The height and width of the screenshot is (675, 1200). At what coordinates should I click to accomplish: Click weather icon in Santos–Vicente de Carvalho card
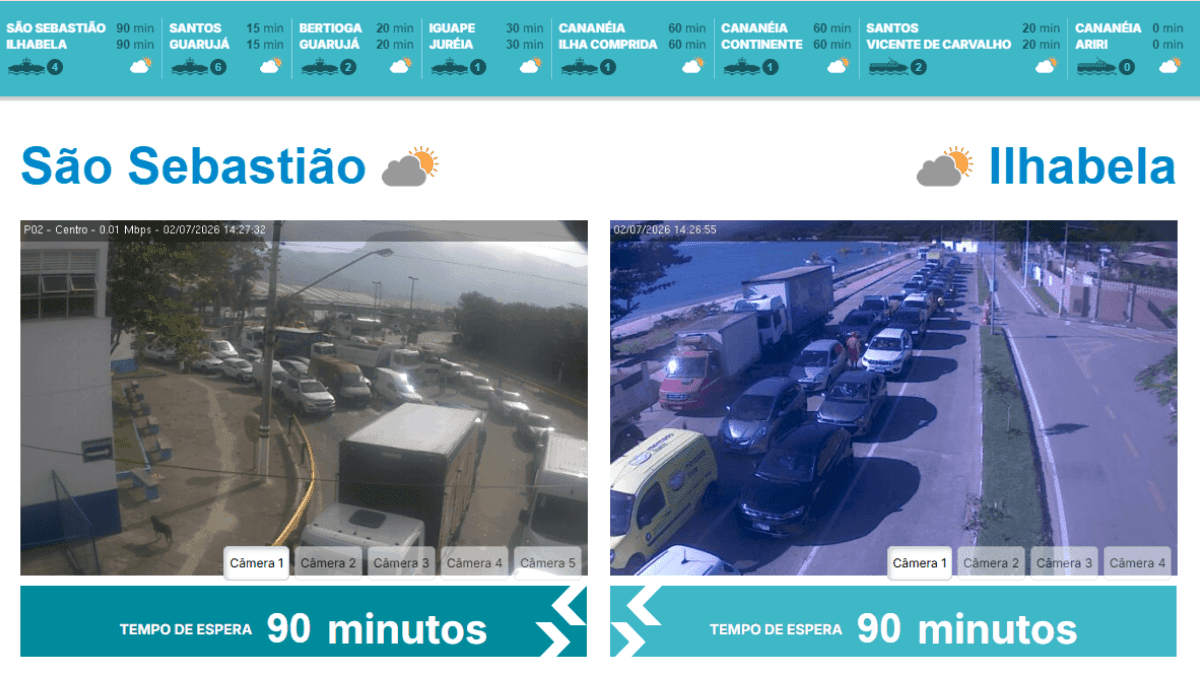[1046, 66]
